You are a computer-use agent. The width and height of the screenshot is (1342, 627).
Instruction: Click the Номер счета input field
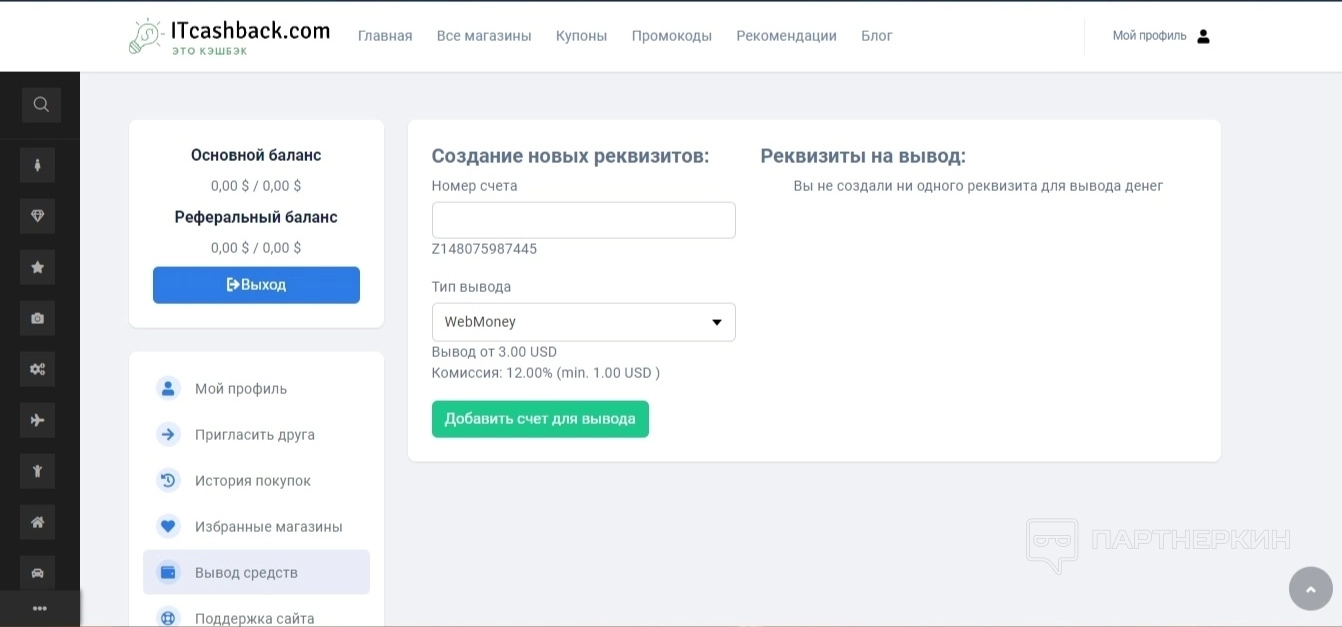point(583,220)
